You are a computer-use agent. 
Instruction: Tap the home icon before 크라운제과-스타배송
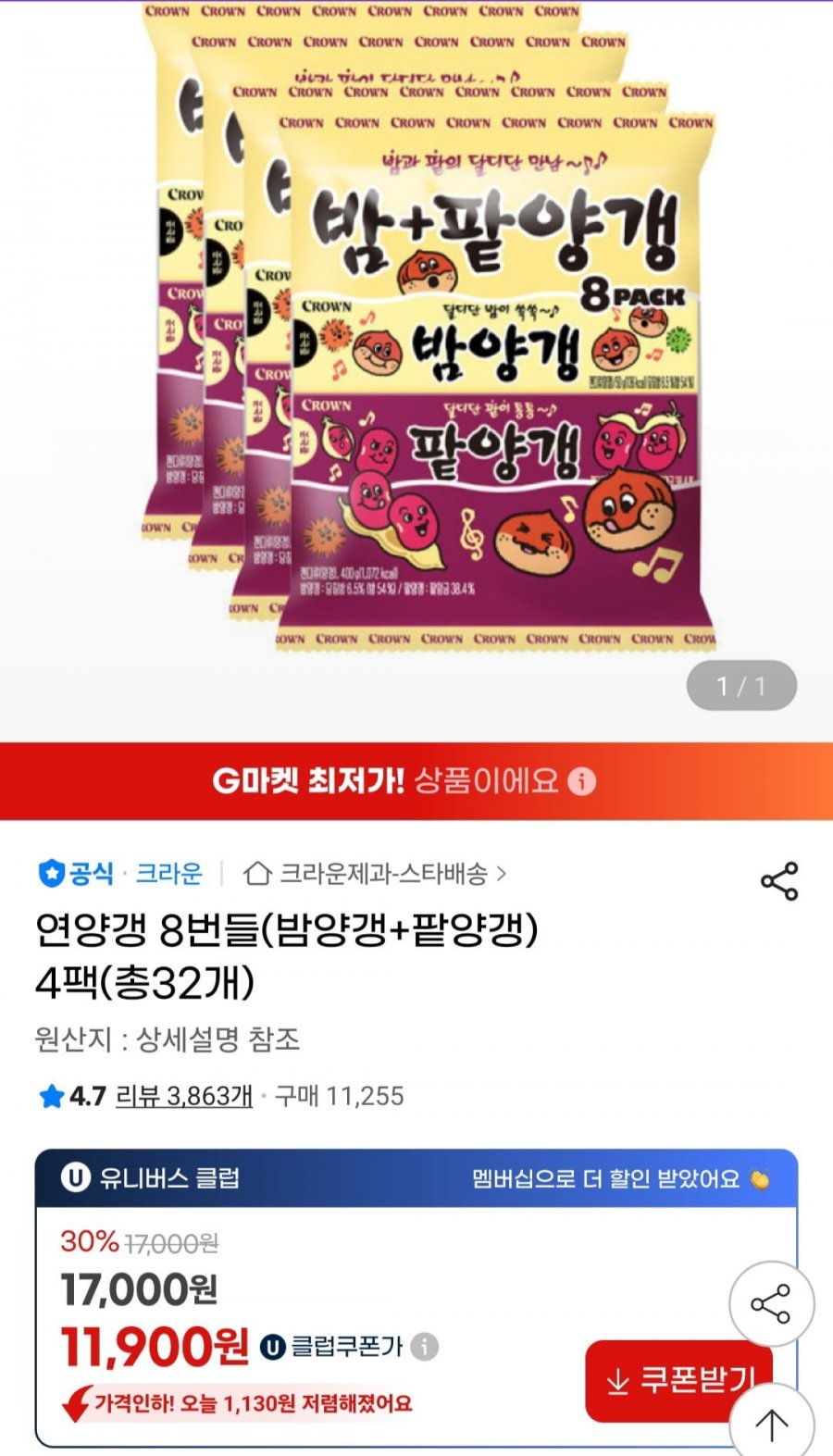click(257, 873)
